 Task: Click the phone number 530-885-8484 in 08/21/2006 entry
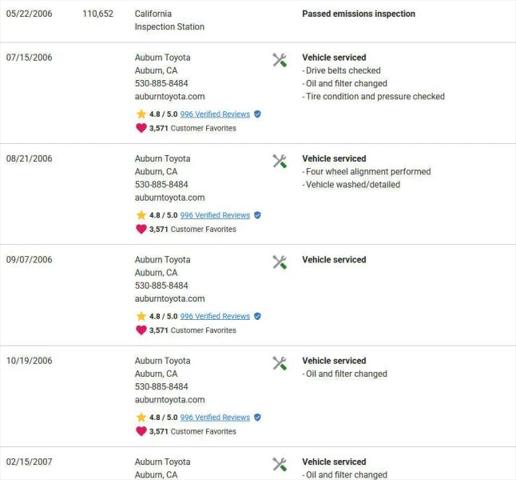[161, 184]
